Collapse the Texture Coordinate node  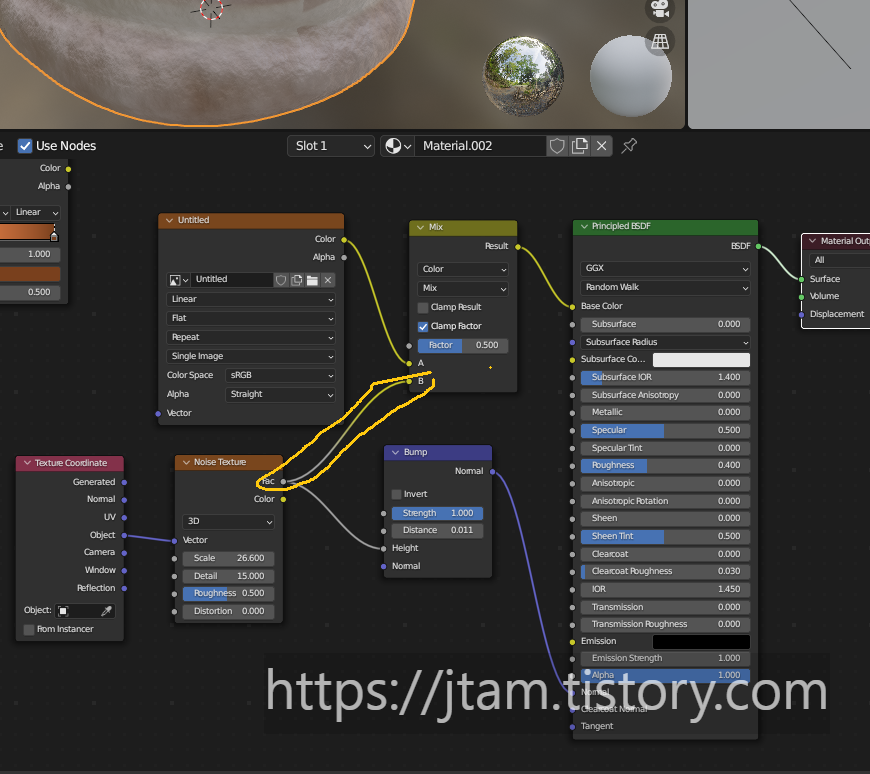point(27,463)
